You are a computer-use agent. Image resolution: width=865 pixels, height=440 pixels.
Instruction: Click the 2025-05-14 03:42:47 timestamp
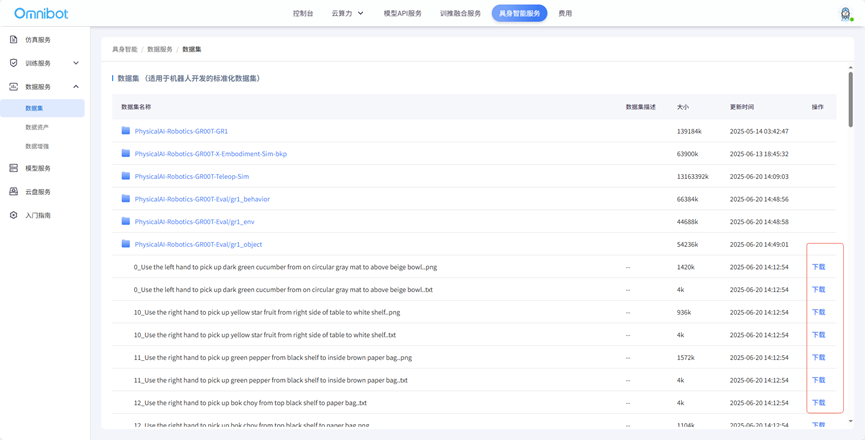(759, 131)
